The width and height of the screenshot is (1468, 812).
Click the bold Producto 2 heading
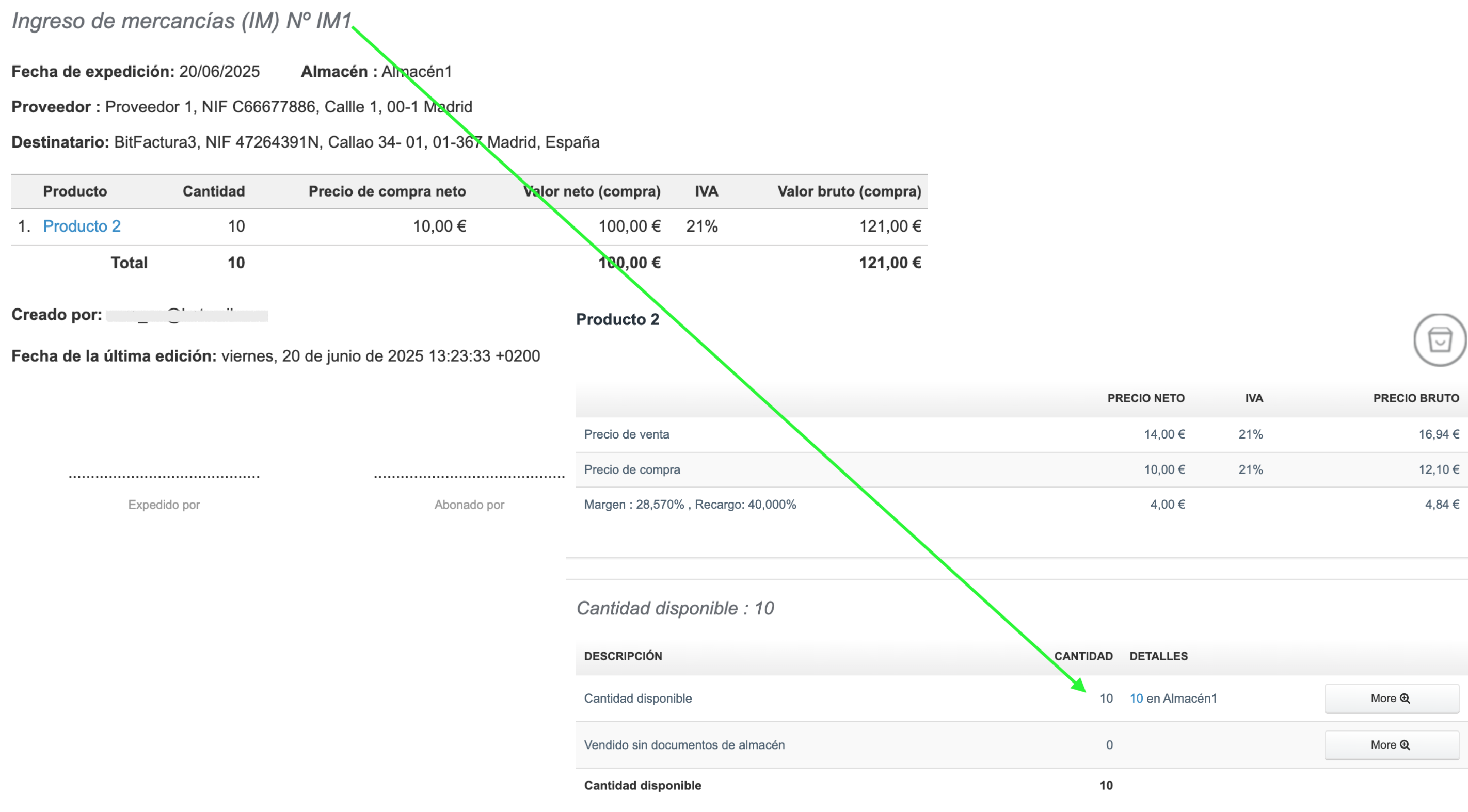coord(617,319)
